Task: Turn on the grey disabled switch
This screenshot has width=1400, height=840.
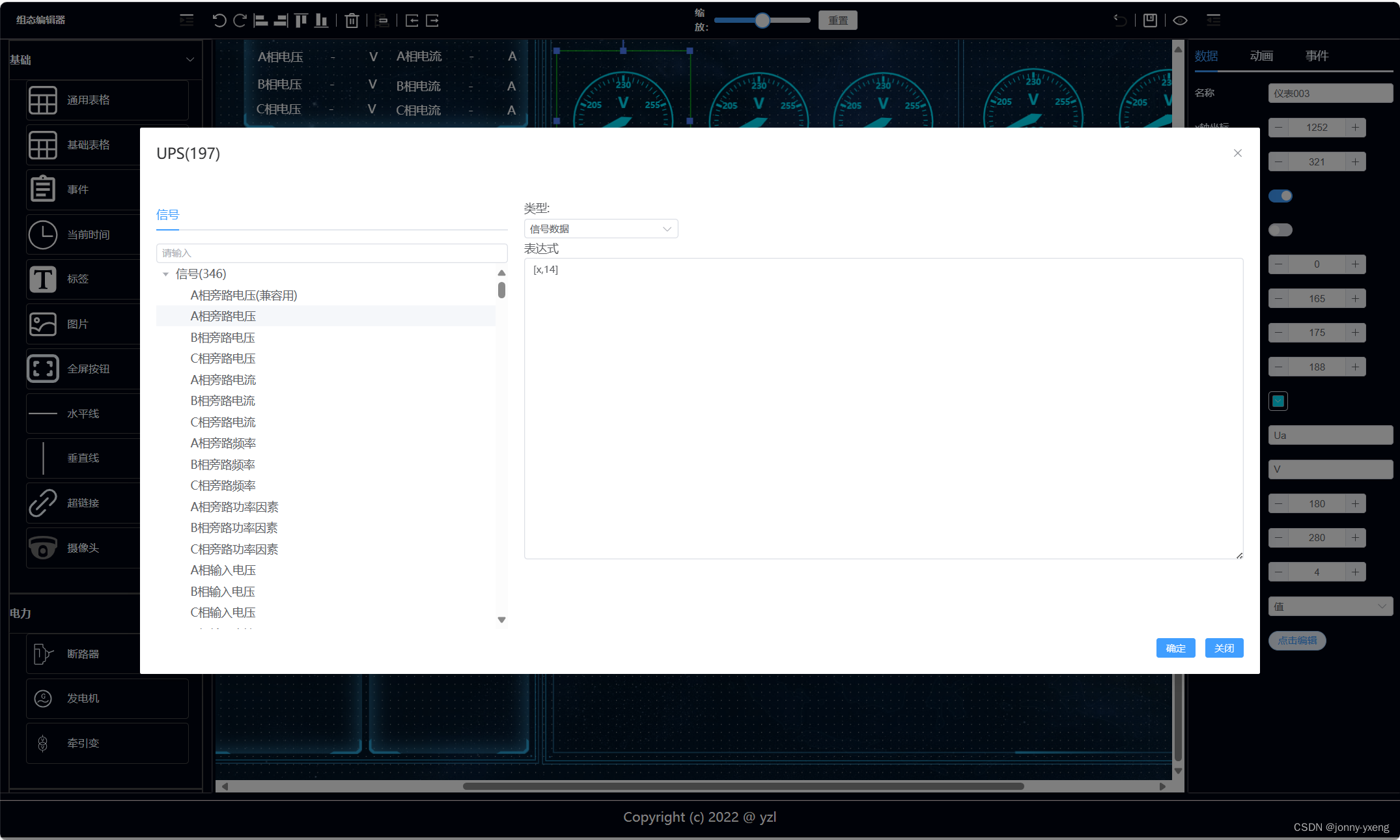Action: point(1280,230)
